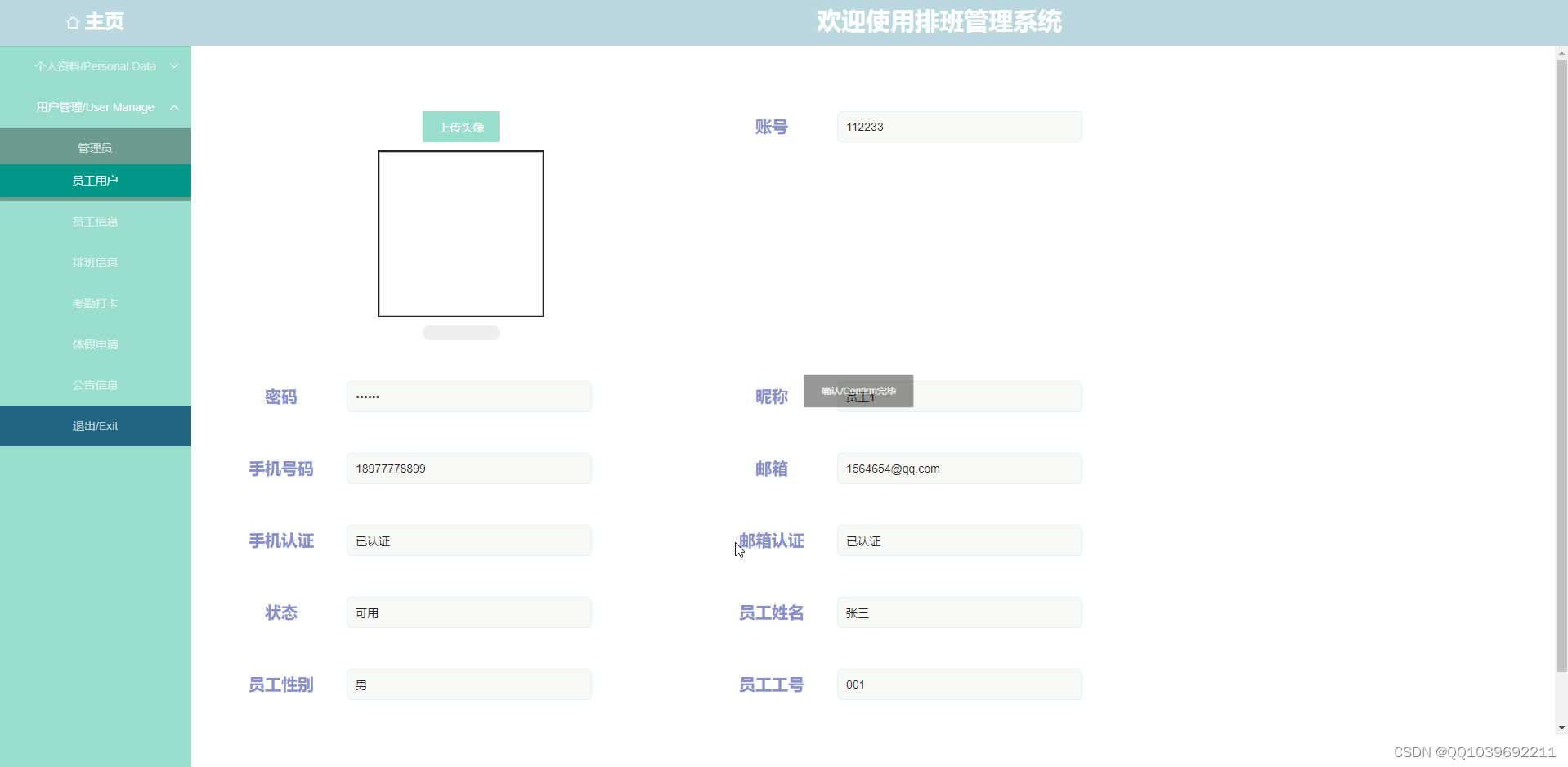Open the 状态 selector field
This screenshot has height=767, width=1568.
(x=469, y=612)
